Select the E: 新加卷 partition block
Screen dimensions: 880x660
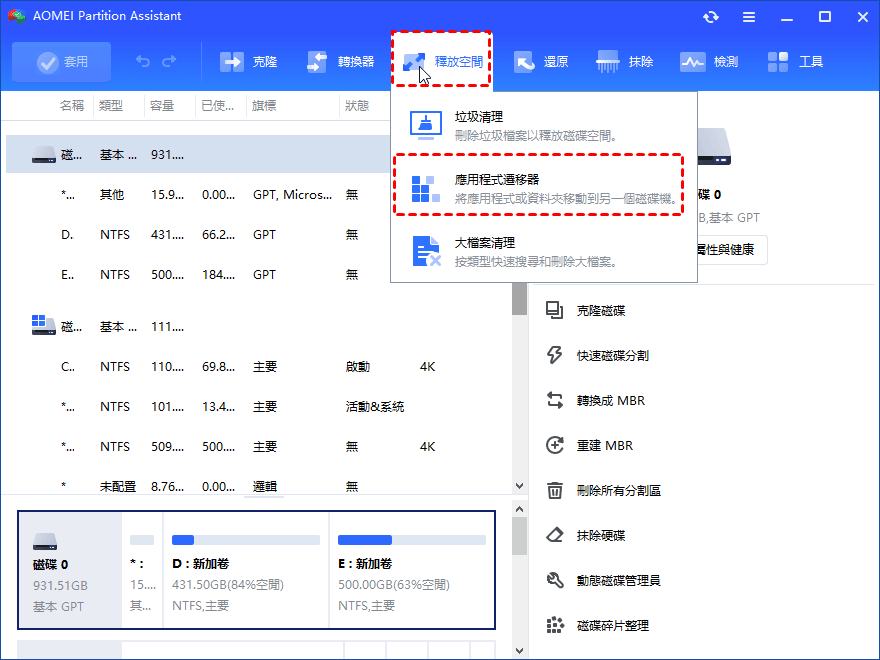(x=412, y=570)
